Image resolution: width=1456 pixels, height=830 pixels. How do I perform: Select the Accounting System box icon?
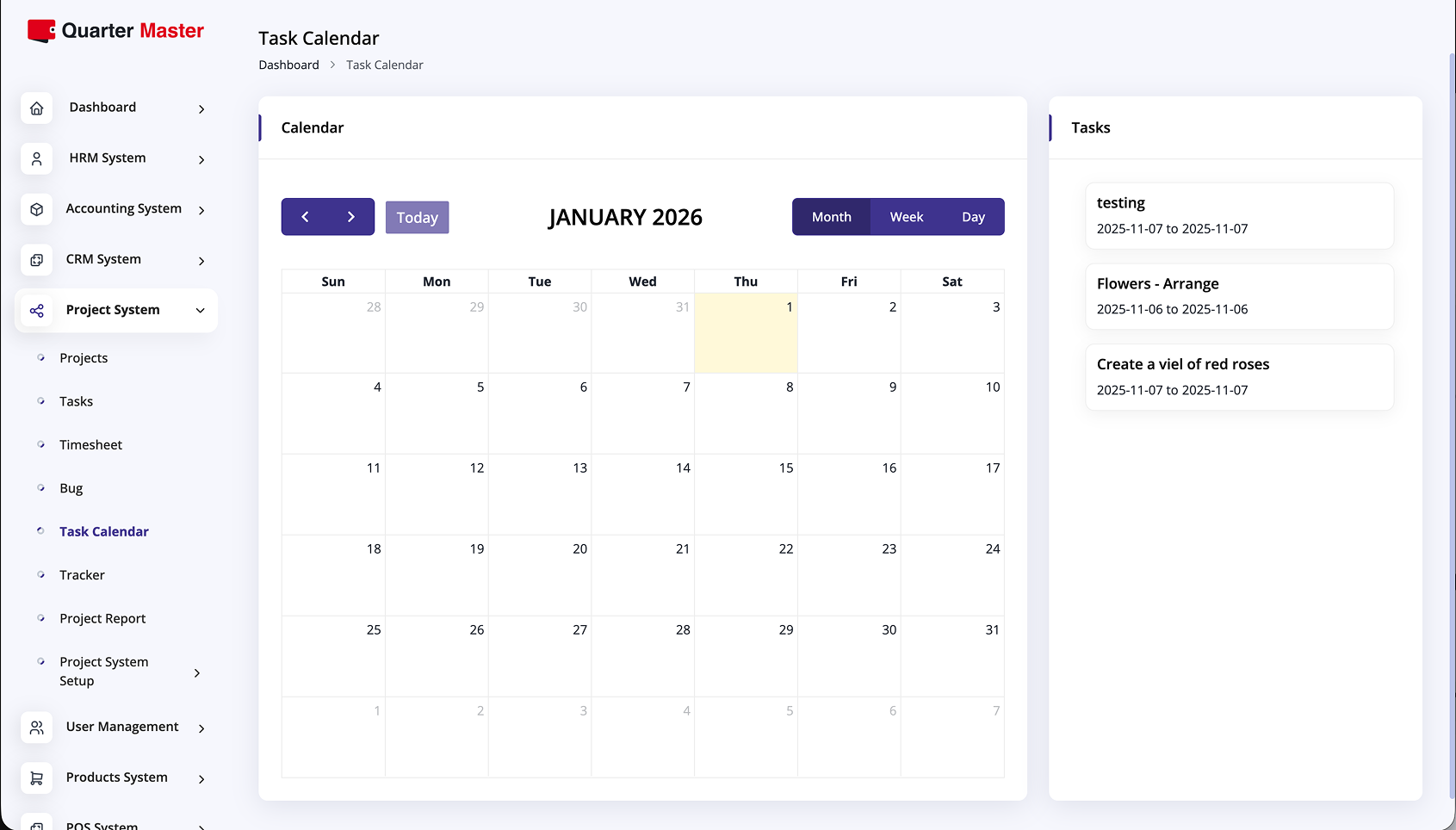click(x=36, y=209)
